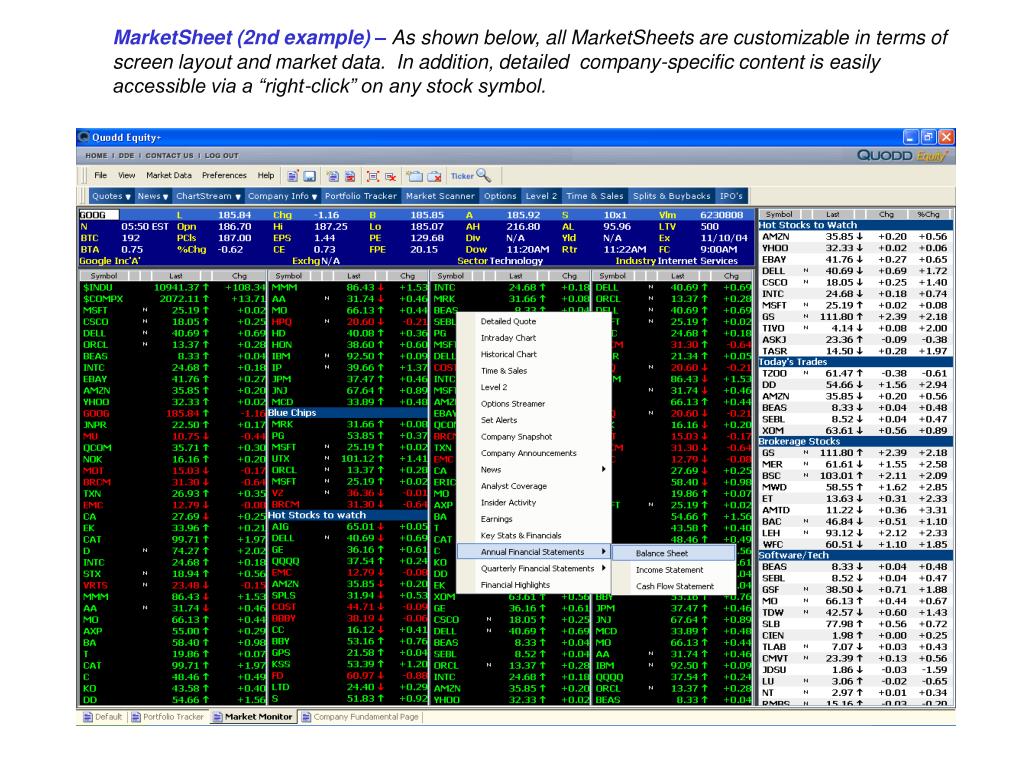This screenshot has width=1024, height=768.
Task: Click the delete sheet icon with red mark
Action: (350, 176)
